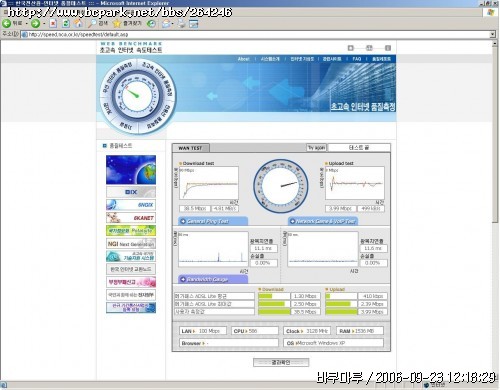Click the Refresh page icon
The image size is (500, 390).
click(66, 23)
